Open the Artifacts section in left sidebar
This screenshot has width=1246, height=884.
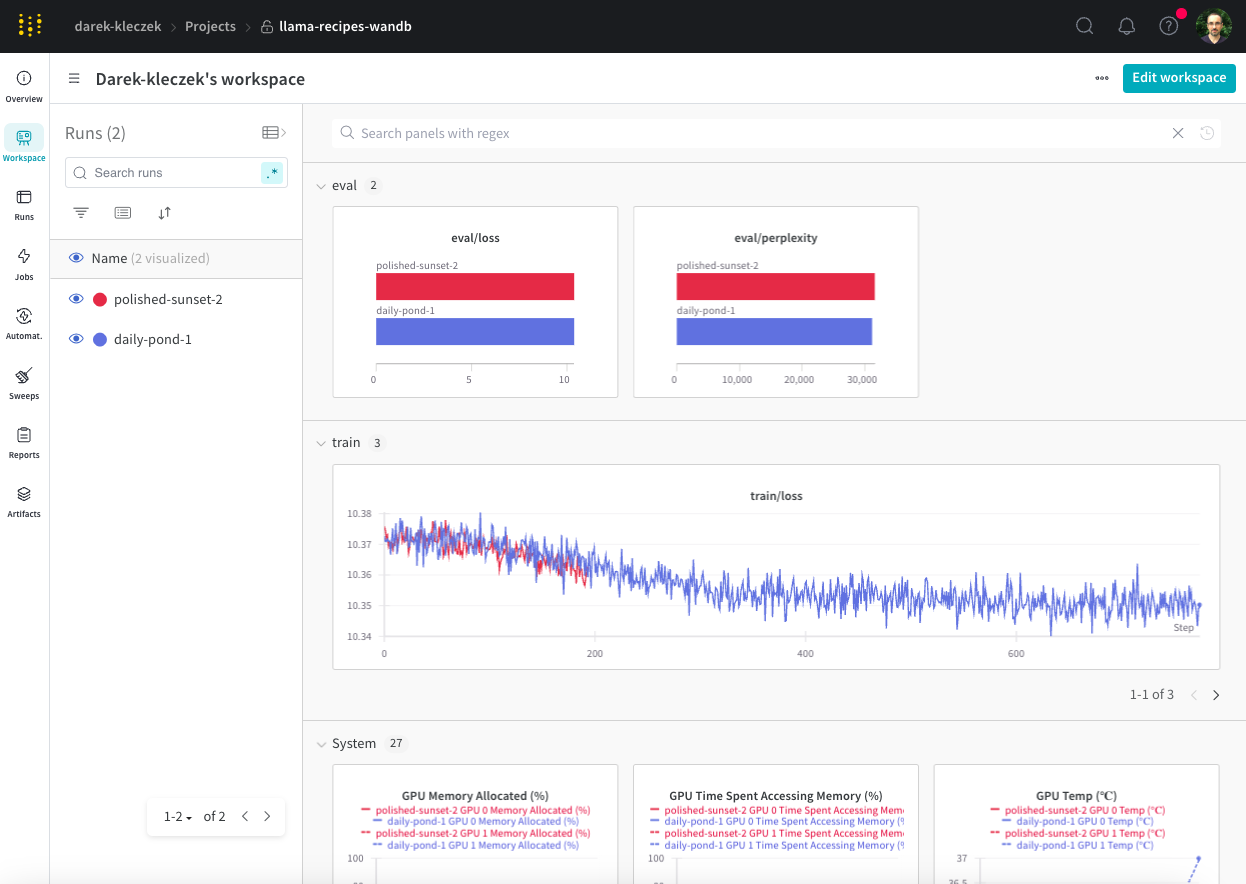pyautogui.click(x=24, y=499)
